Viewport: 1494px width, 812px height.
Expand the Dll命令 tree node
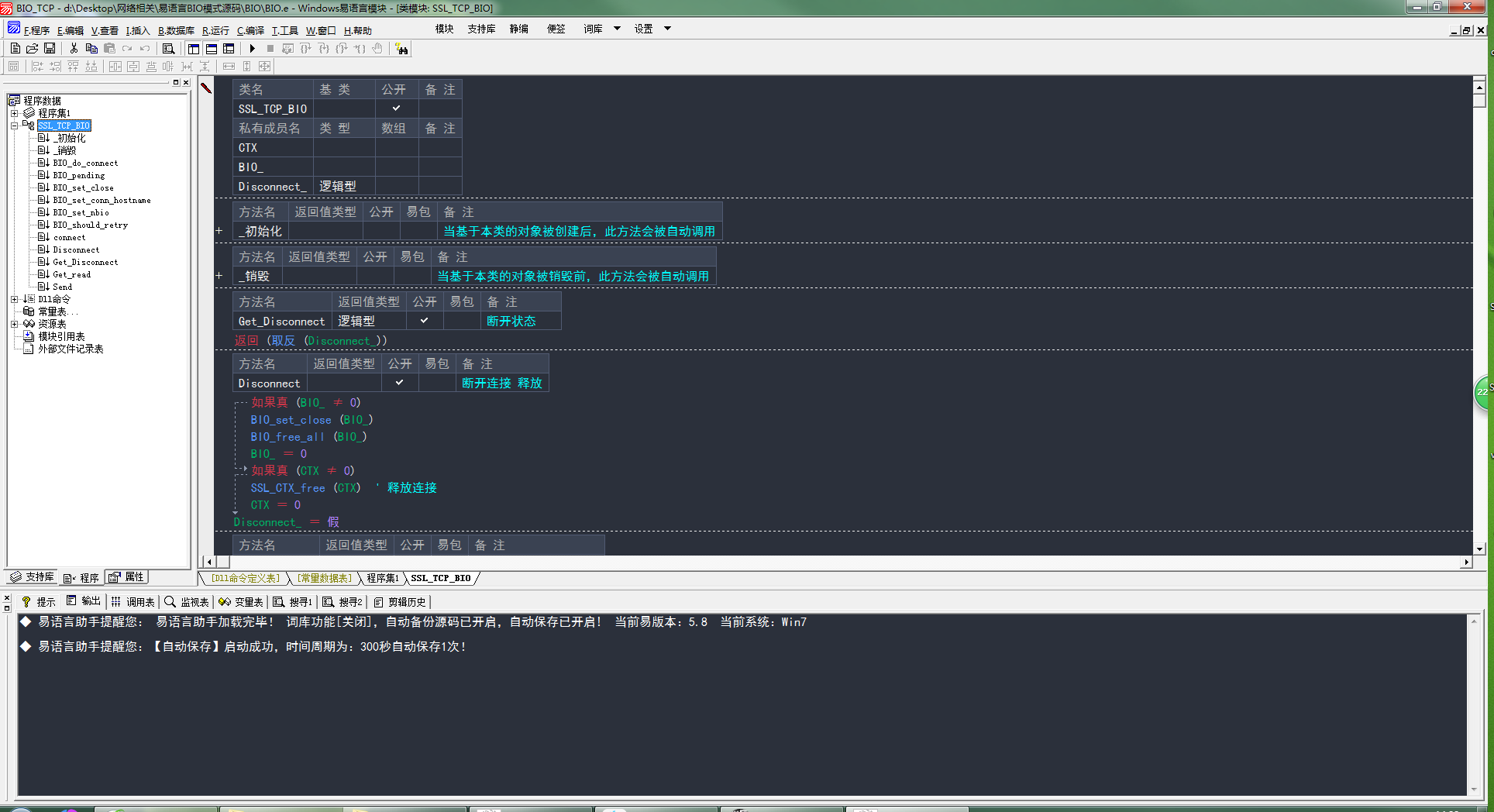point(14,299)
